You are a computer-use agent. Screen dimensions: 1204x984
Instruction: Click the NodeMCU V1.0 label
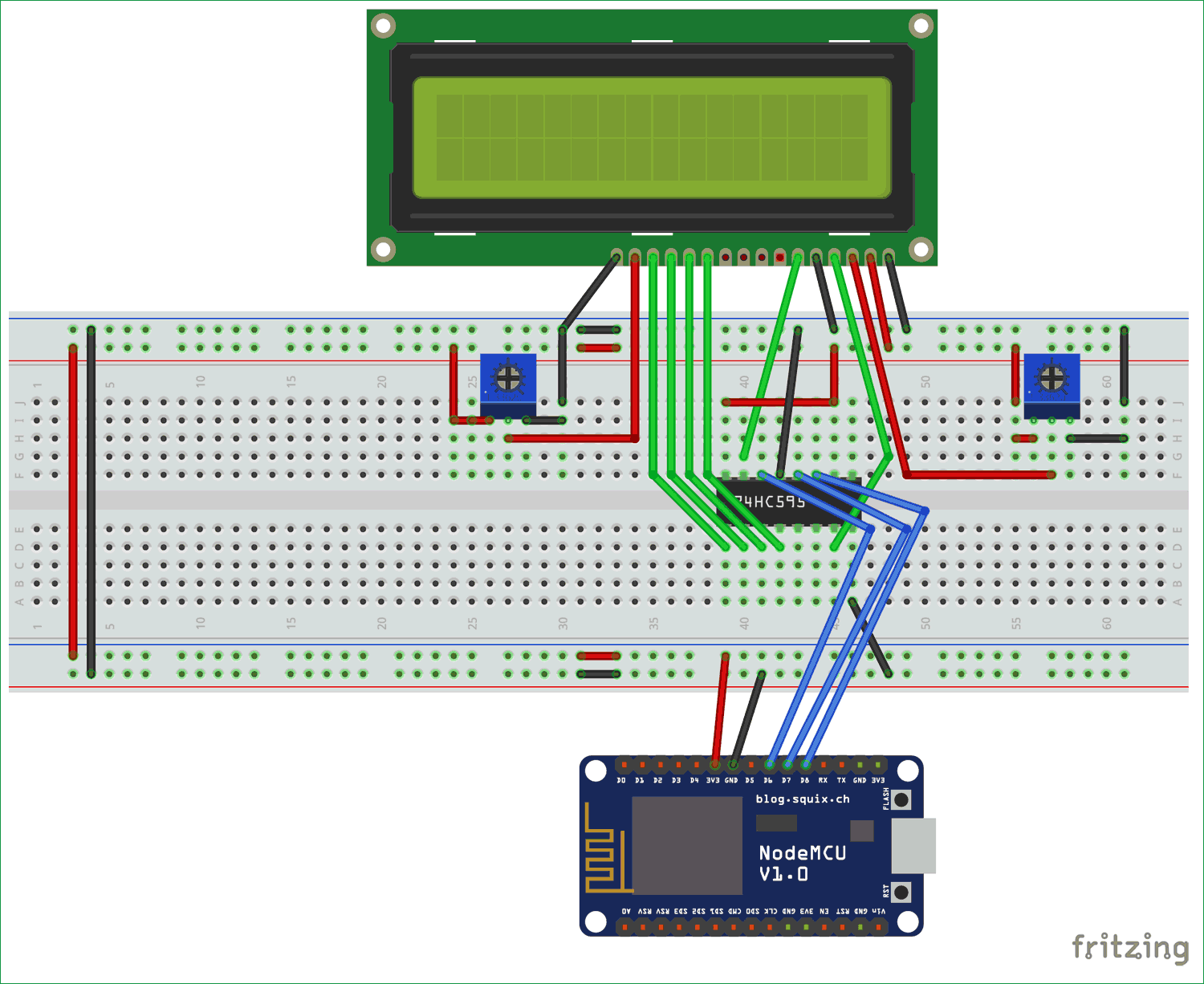tap(803, 864)
